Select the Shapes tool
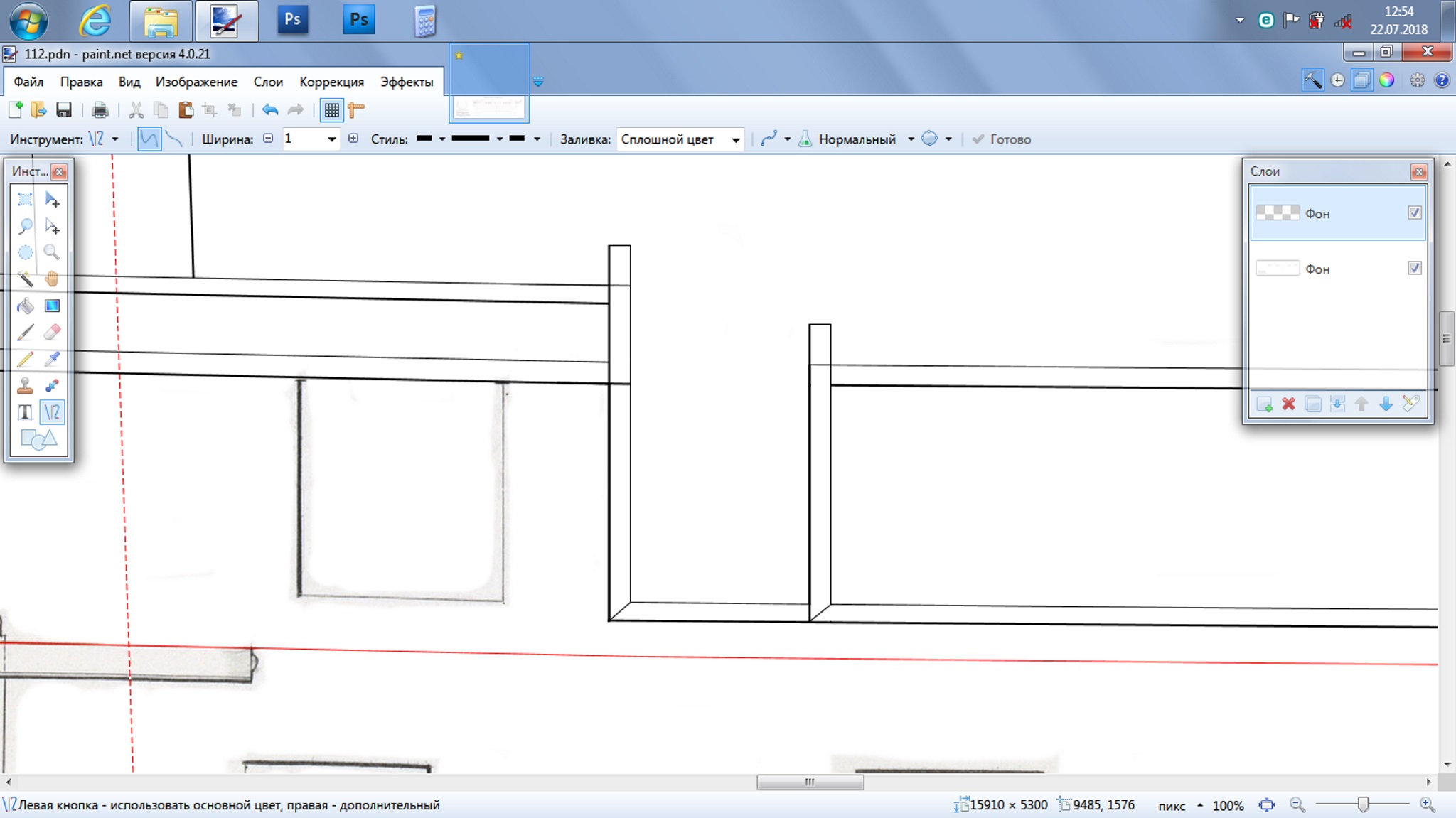This screenshot has height=818, width=1456. [x=38, y=439]
